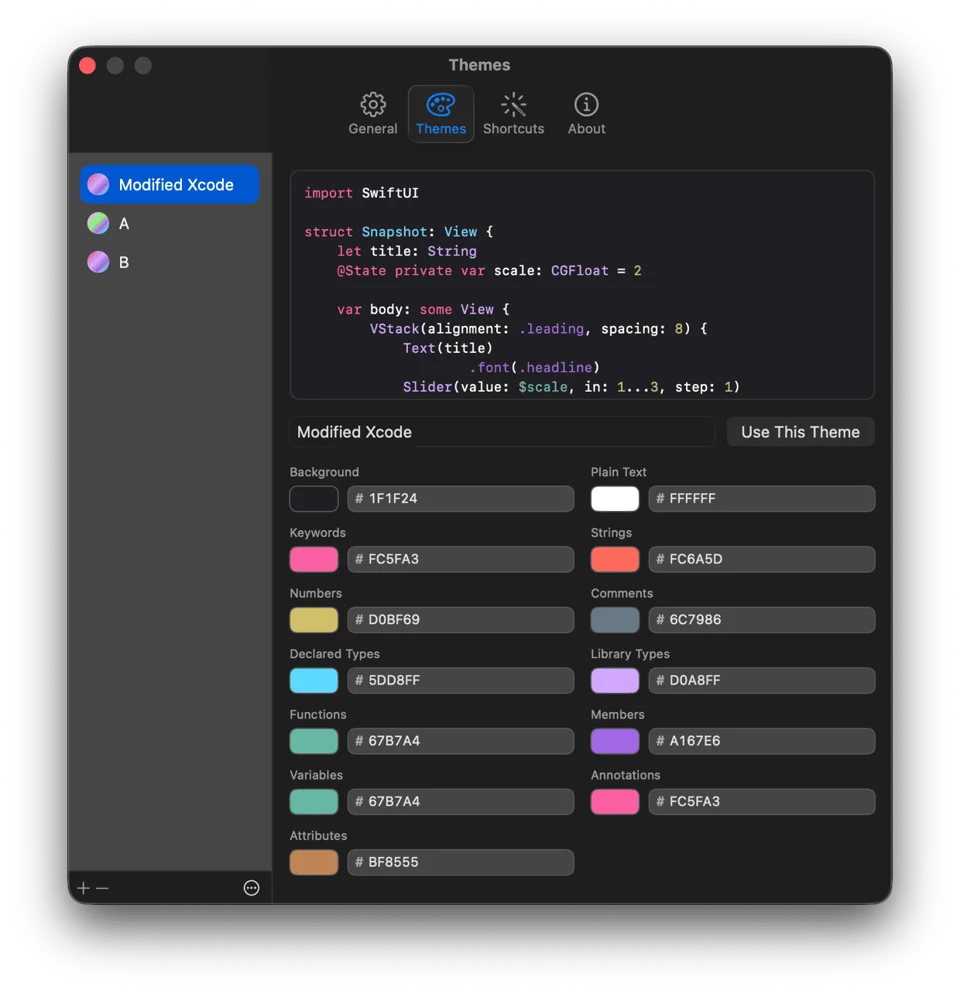Open the Annotations color swatch

coord(614,801)
